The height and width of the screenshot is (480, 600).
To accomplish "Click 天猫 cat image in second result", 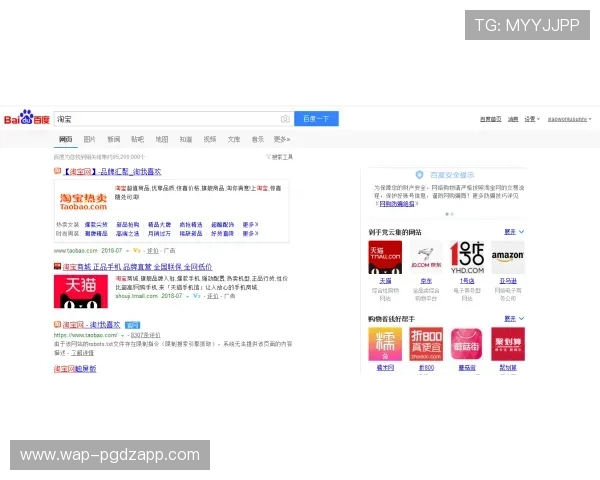I will click(x=81, y=292).
